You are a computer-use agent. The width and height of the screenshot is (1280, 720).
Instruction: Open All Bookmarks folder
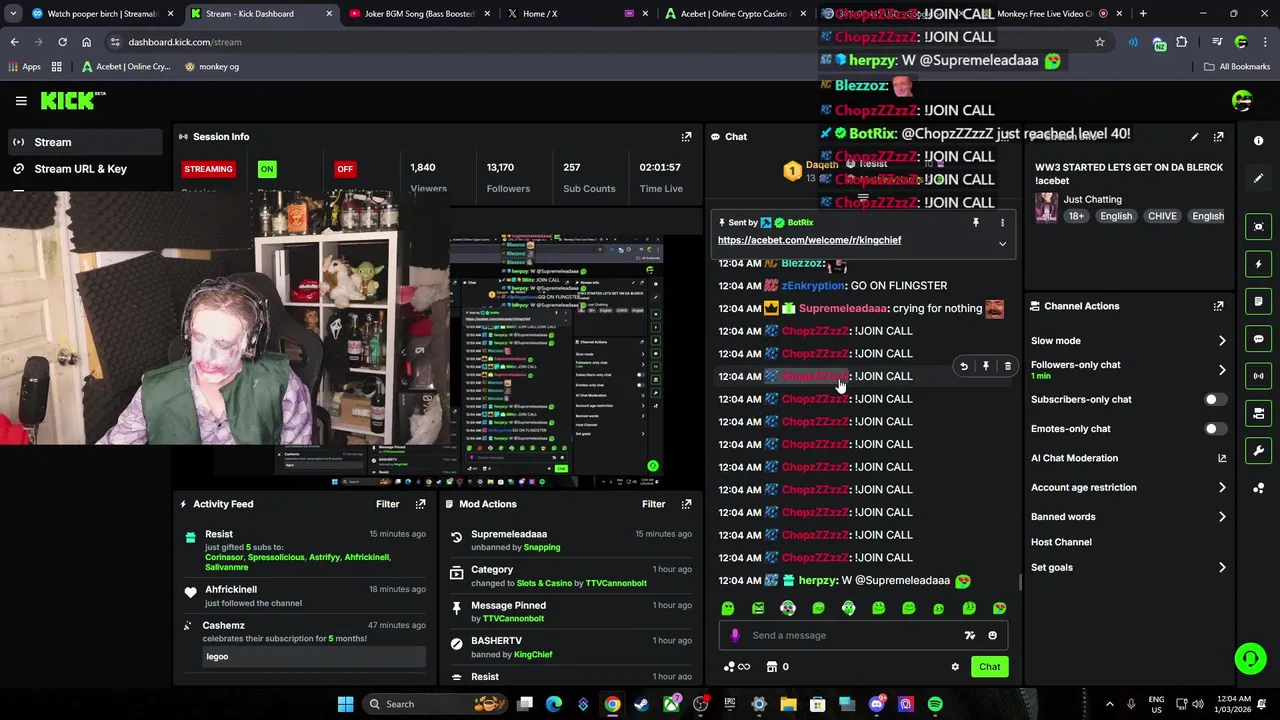click(1237, 67)
